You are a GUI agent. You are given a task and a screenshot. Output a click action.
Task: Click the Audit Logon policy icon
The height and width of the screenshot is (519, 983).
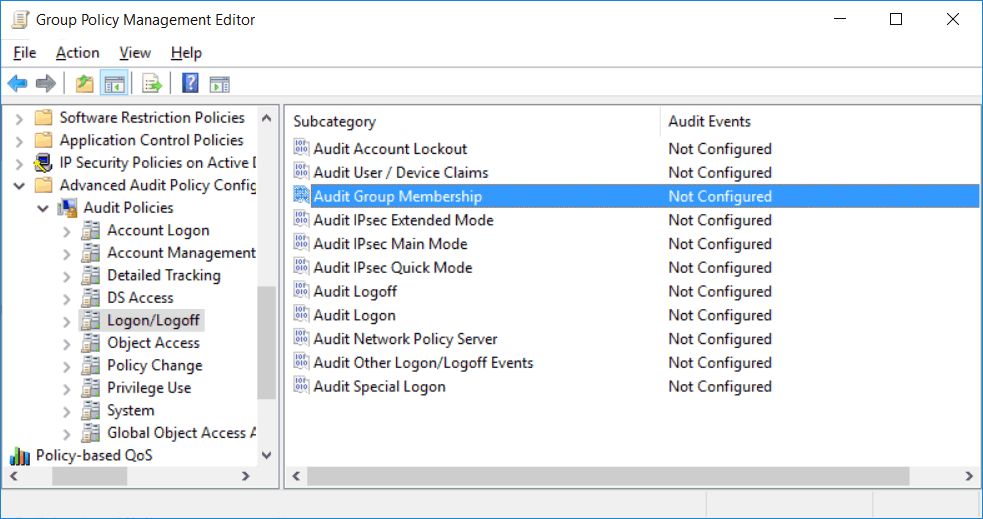[302, 315]
